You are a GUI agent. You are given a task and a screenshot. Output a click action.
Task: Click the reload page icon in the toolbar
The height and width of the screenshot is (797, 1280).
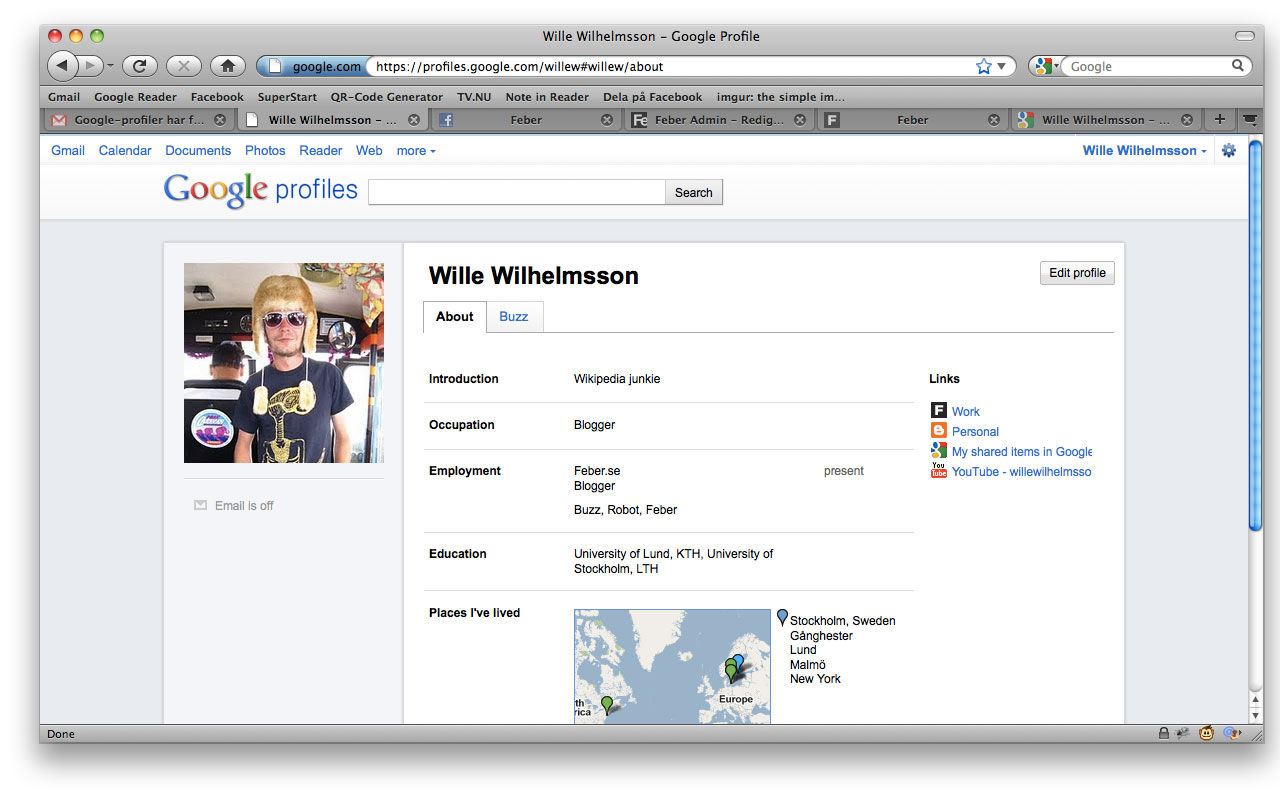pyautogui.click(x=139, y=65)
